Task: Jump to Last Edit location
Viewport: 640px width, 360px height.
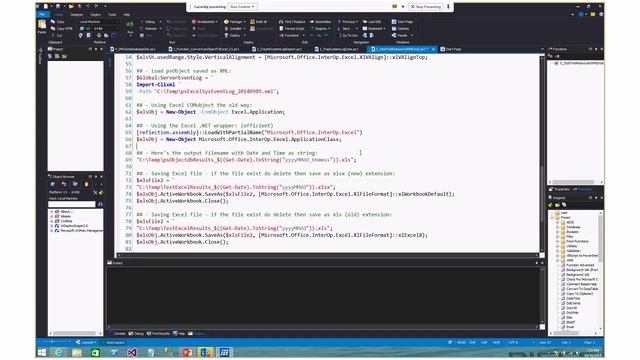Action: point(371,22)
